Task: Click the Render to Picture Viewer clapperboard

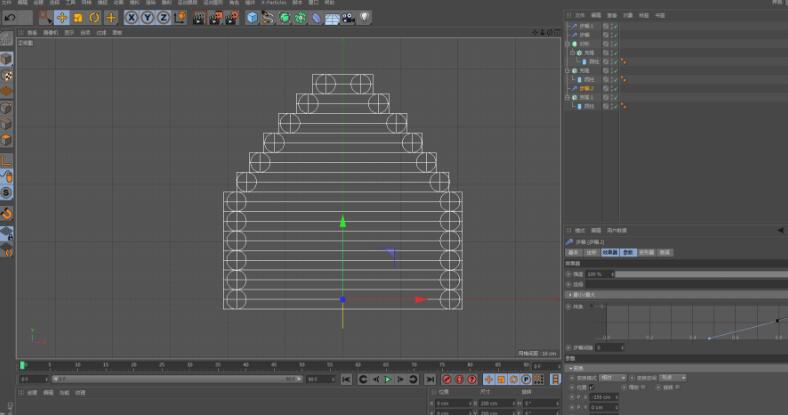Action: tap(213, 17)
